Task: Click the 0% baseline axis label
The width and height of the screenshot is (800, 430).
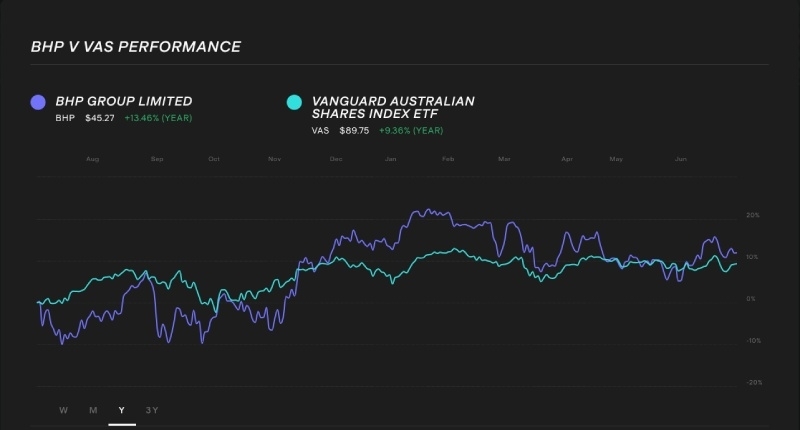Action: (x=751, y=299)
